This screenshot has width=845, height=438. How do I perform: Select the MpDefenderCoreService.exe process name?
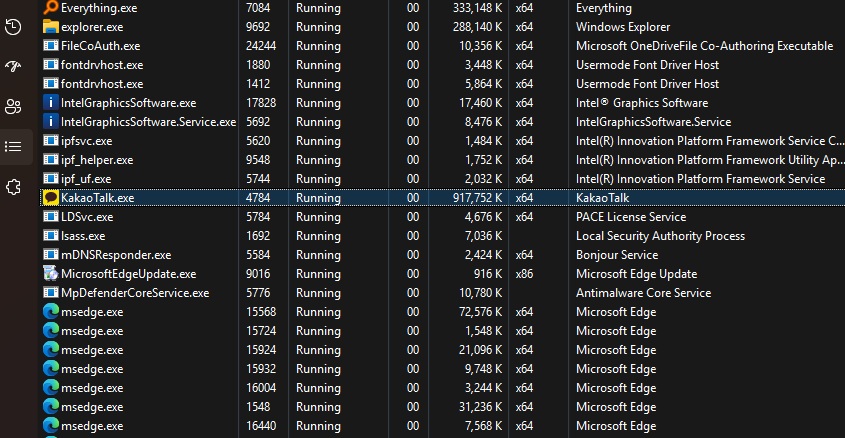(x=135, y=293)
